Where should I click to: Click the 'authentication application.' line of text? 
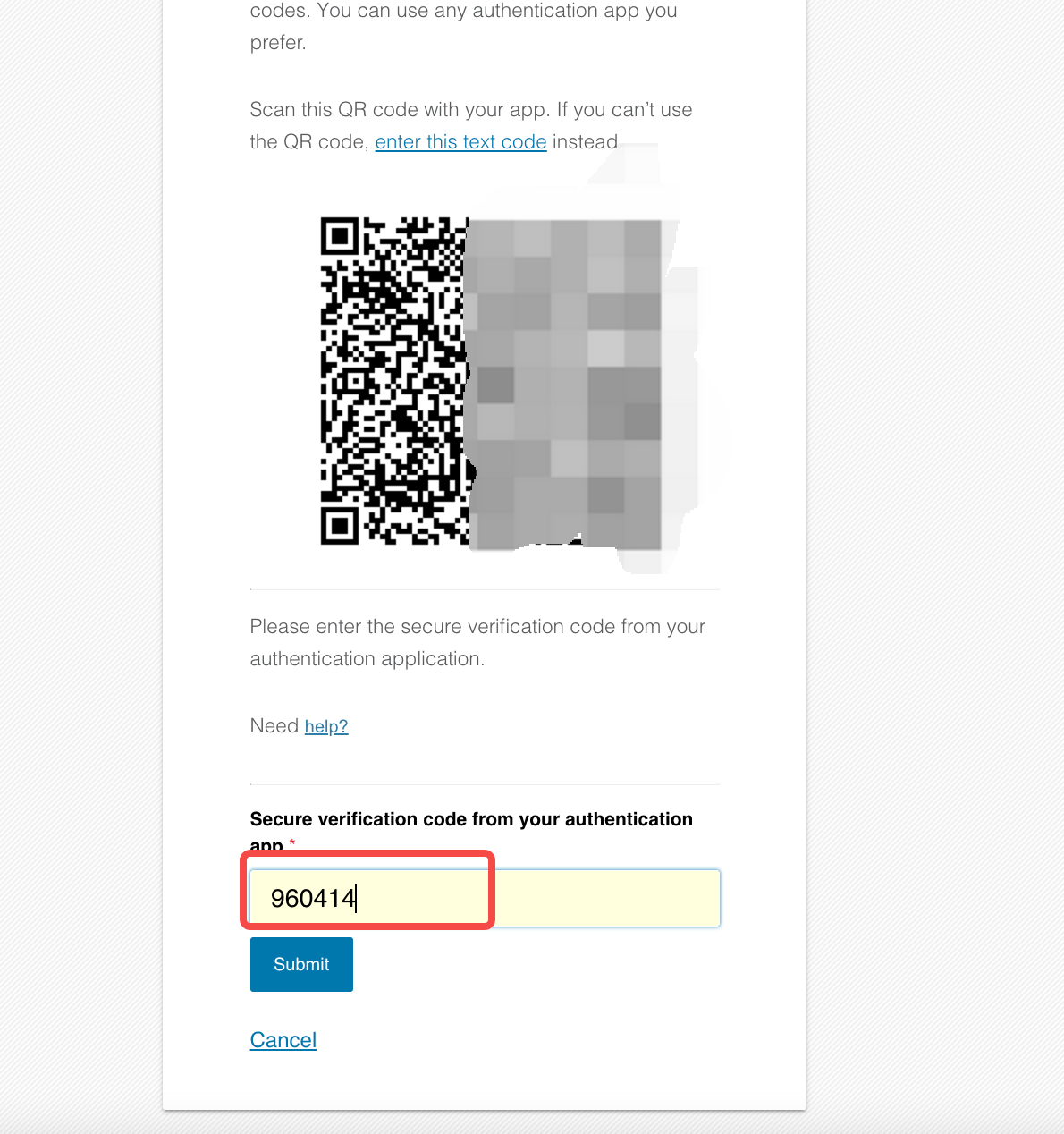367,659
